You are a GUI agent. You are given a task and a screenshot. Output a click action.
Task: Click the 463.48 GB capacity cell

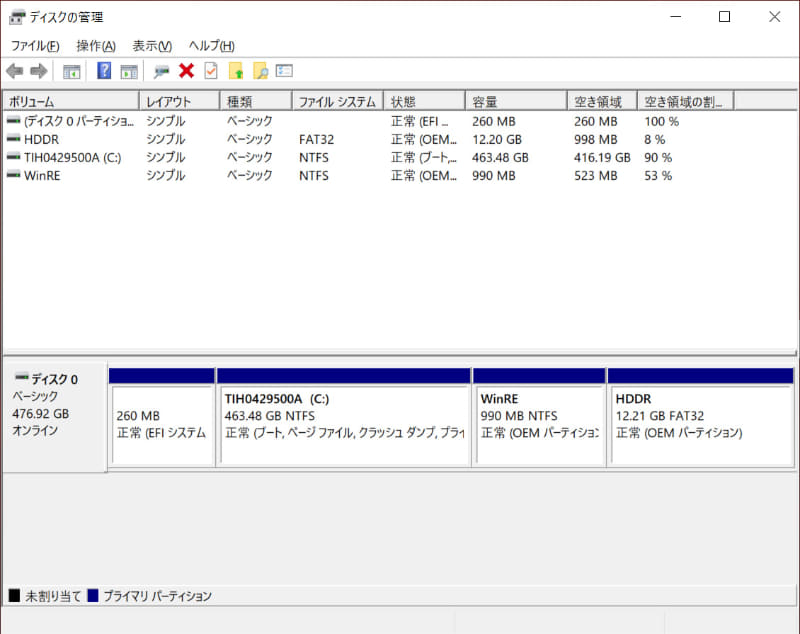[x=500, y=158]
